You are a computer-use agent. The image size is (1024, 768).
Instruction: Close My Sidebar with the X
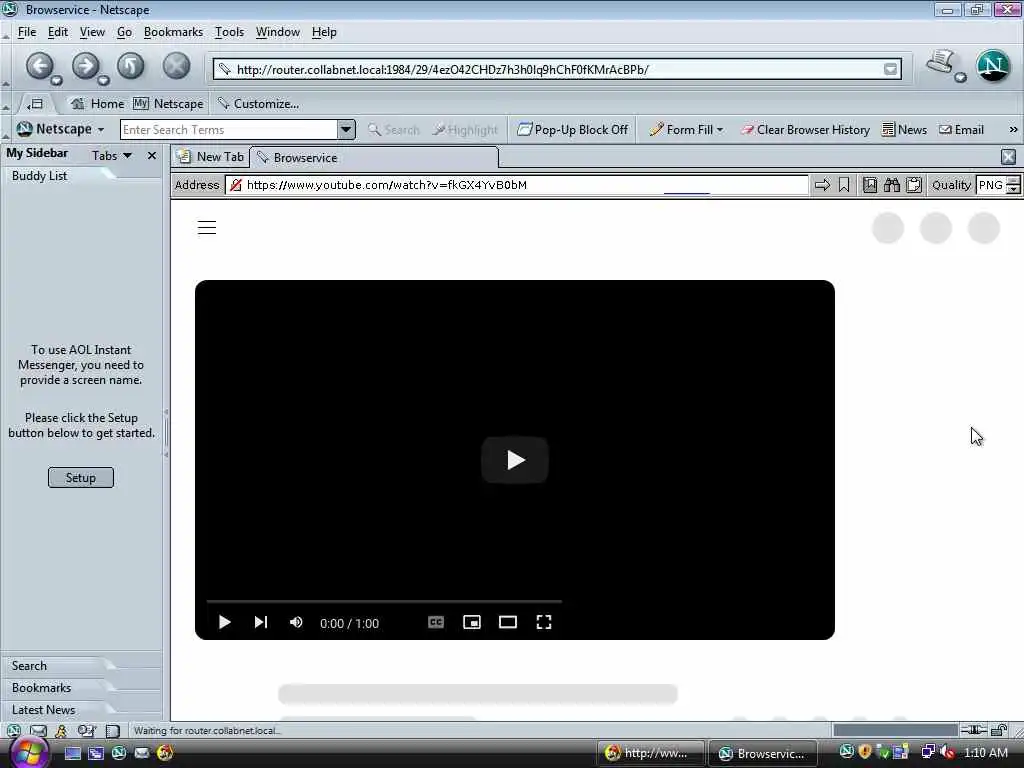click(152, 155)
